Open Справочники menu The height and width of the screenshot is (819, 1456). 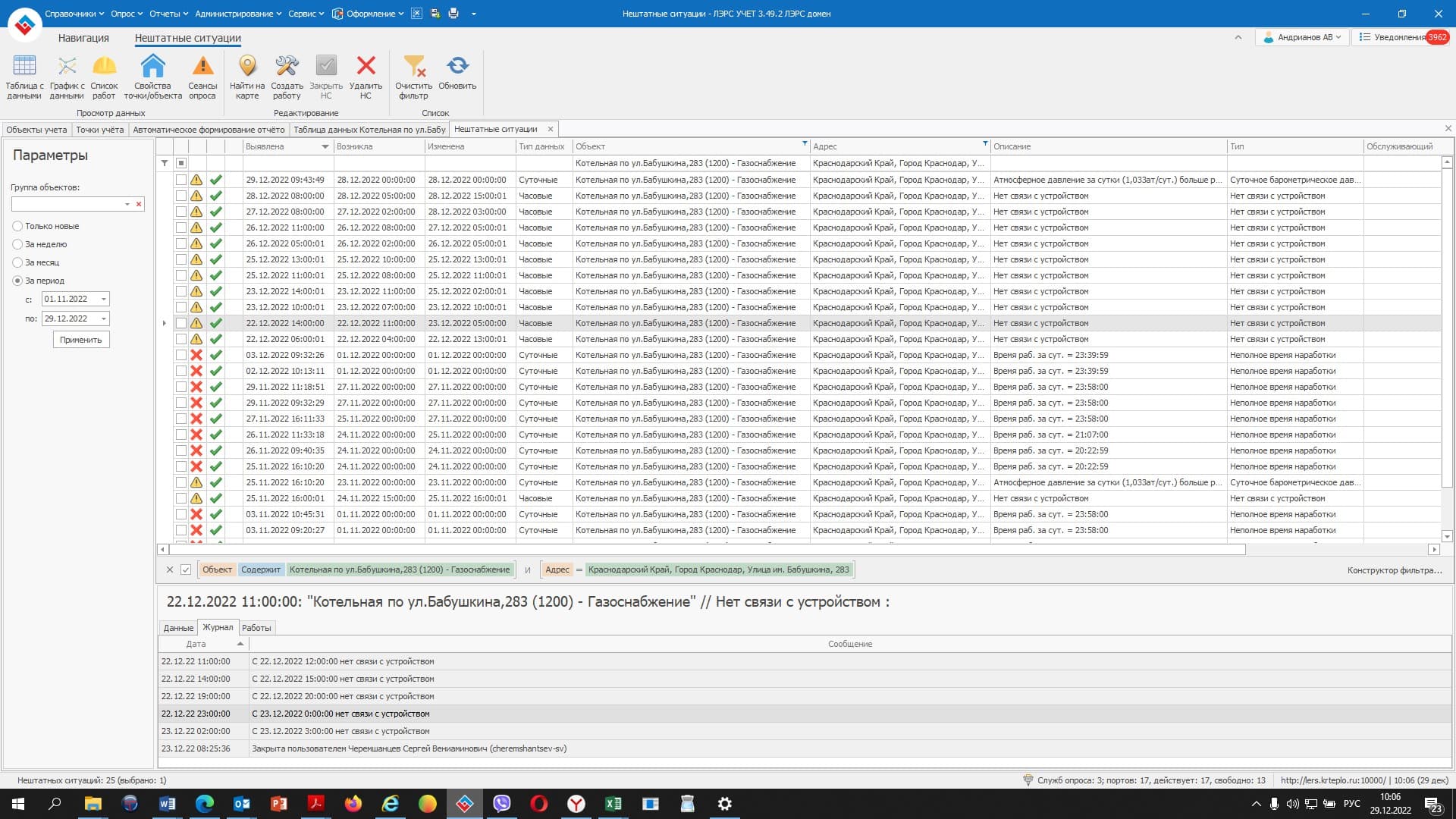(74, 14)
